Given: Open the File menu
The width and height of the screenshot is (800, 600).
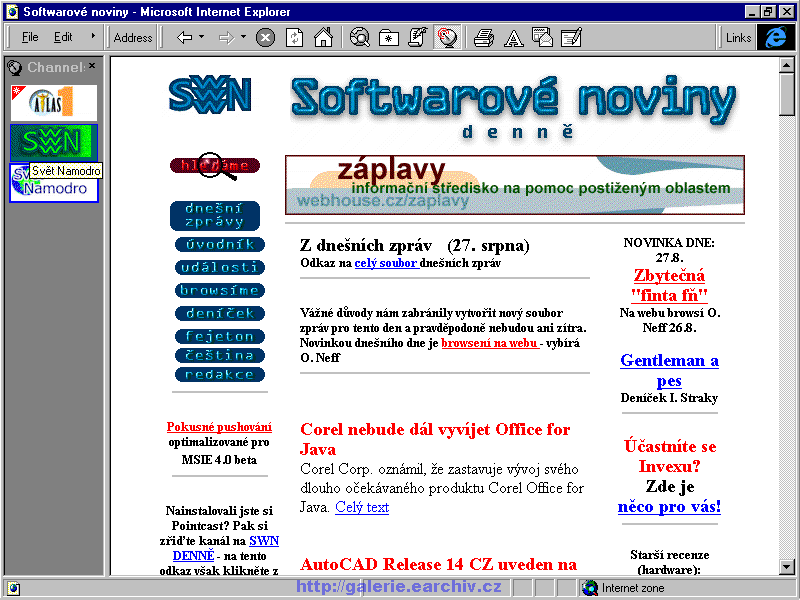Looking at the screenshot, I should pos(30,37).
